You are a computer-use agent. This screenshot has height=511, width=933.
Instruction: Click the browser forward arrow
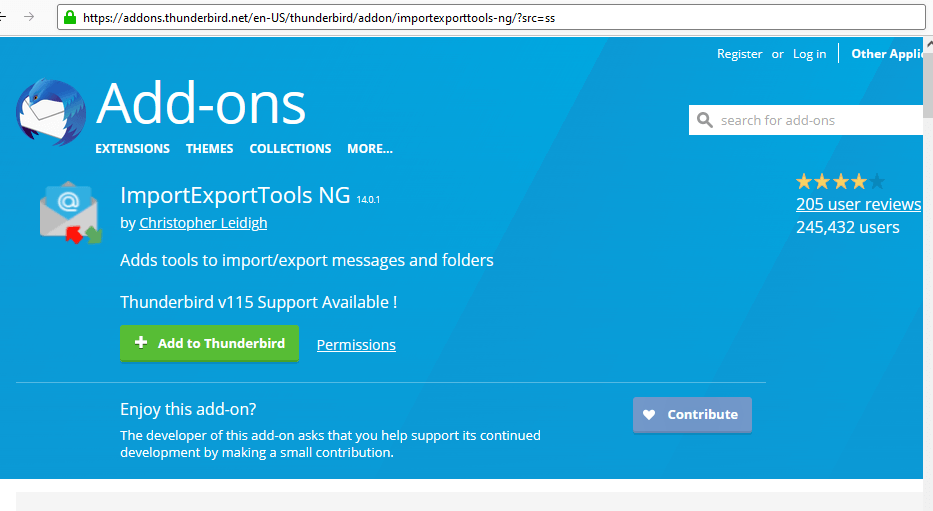tap(29, 17)
